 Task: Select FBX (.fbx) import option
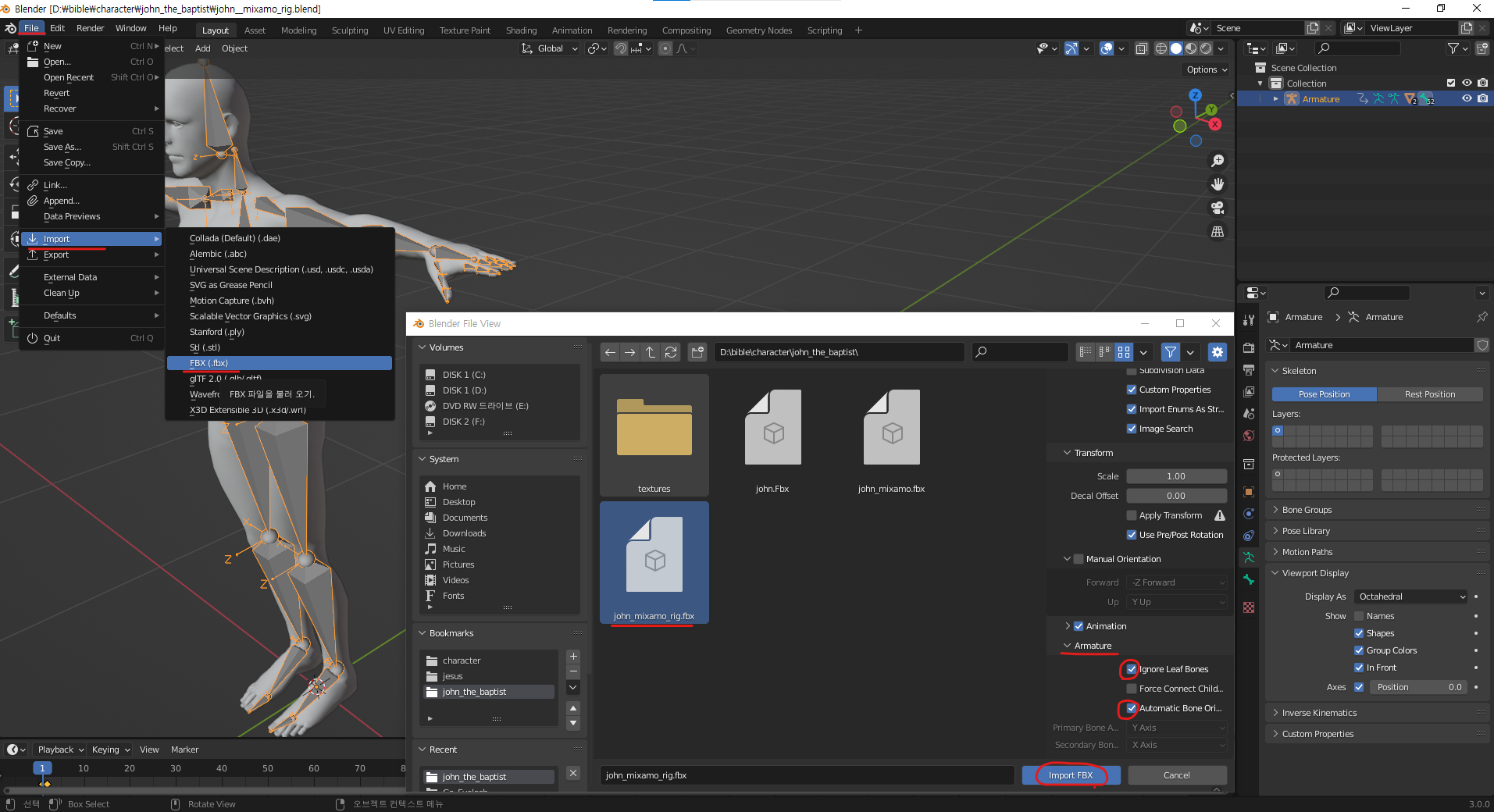click(x=280, y=363)
